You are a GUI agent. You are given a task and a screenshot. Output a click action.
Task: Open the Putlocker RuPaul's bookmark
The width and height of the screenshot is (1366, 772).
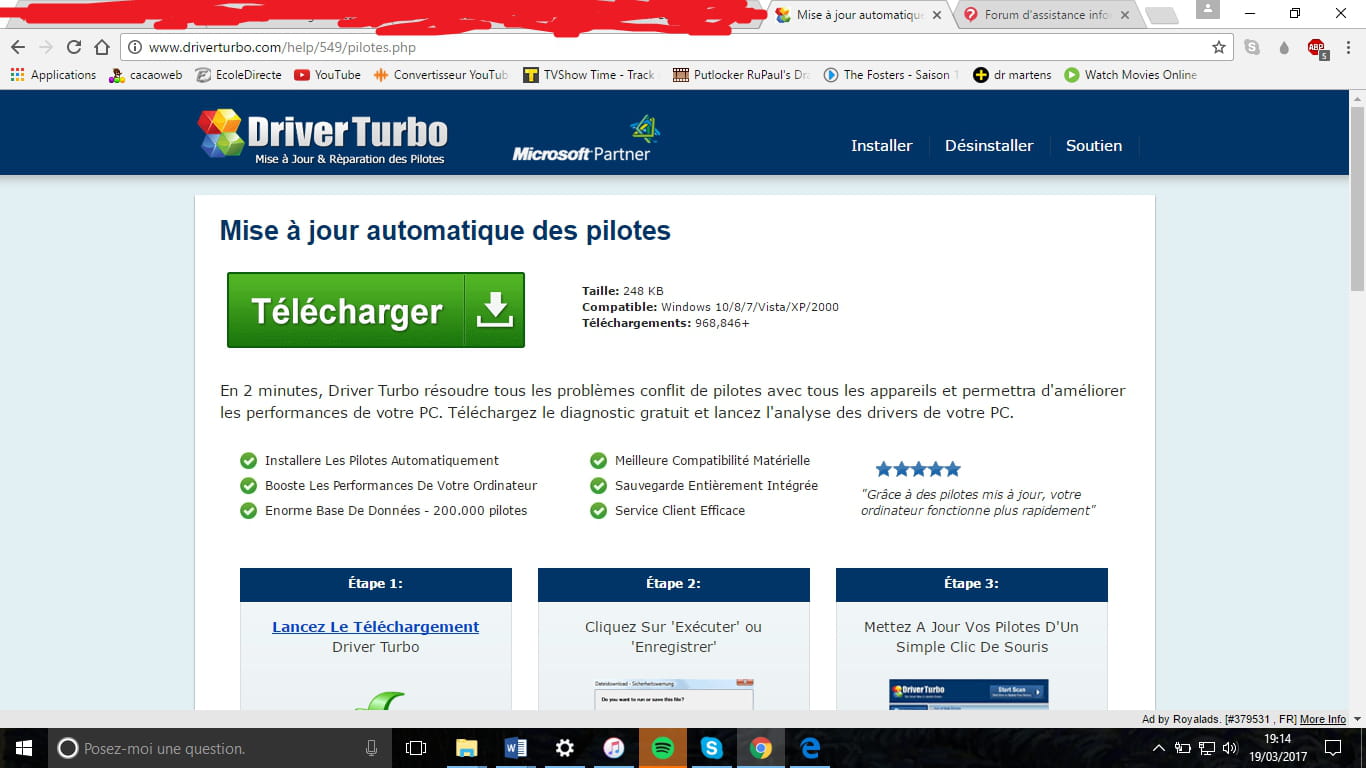(741, 75)
